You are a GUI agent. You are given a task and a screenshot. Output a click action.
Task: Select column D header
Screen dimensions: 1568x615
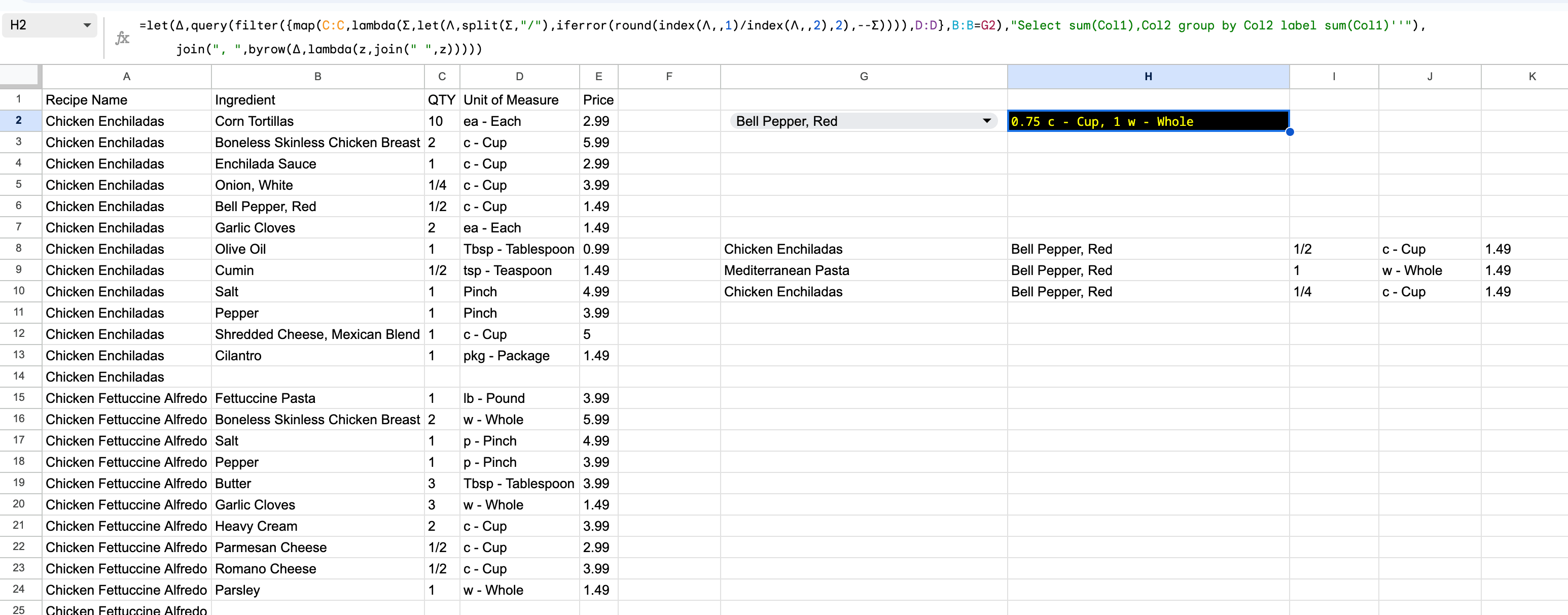[x=519, y=77]
